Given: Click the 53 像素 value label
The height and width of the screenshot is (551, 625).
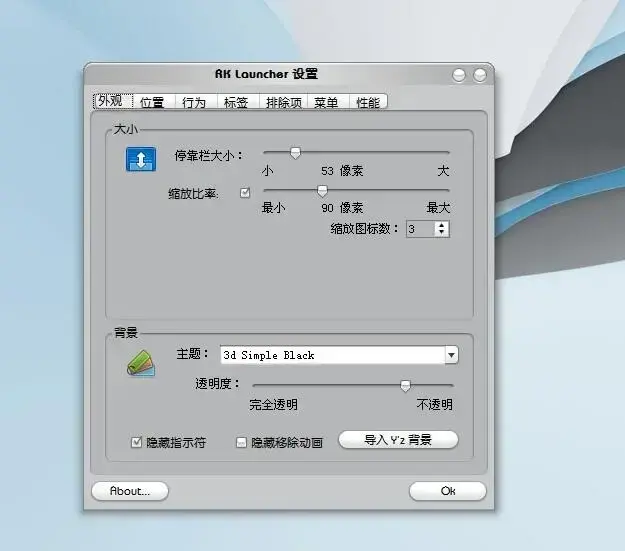Looking at the screenshot, I should point(342,171).
